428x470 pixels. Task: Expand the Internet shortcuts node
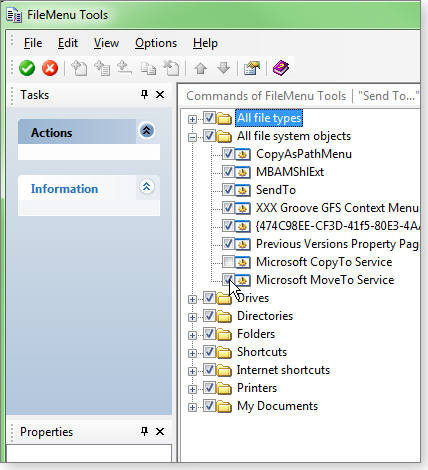click(x=192, y=371)
